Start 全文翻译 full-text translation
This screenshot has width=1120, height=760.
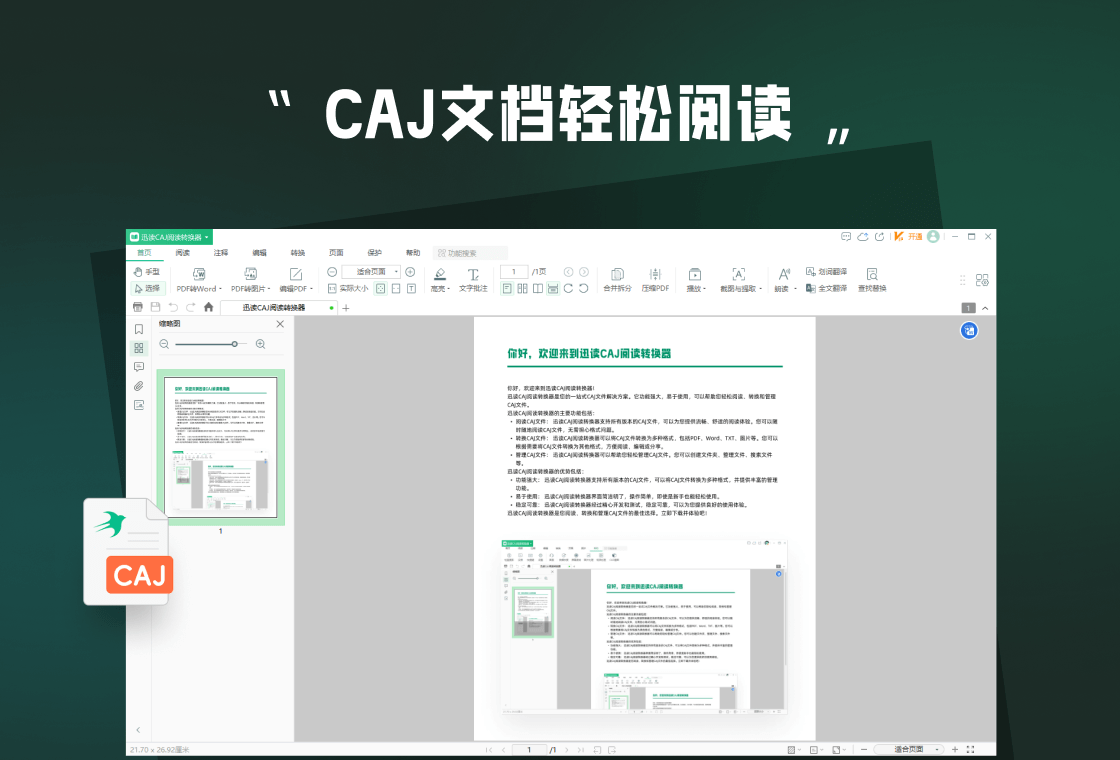[x=826, y=289]
